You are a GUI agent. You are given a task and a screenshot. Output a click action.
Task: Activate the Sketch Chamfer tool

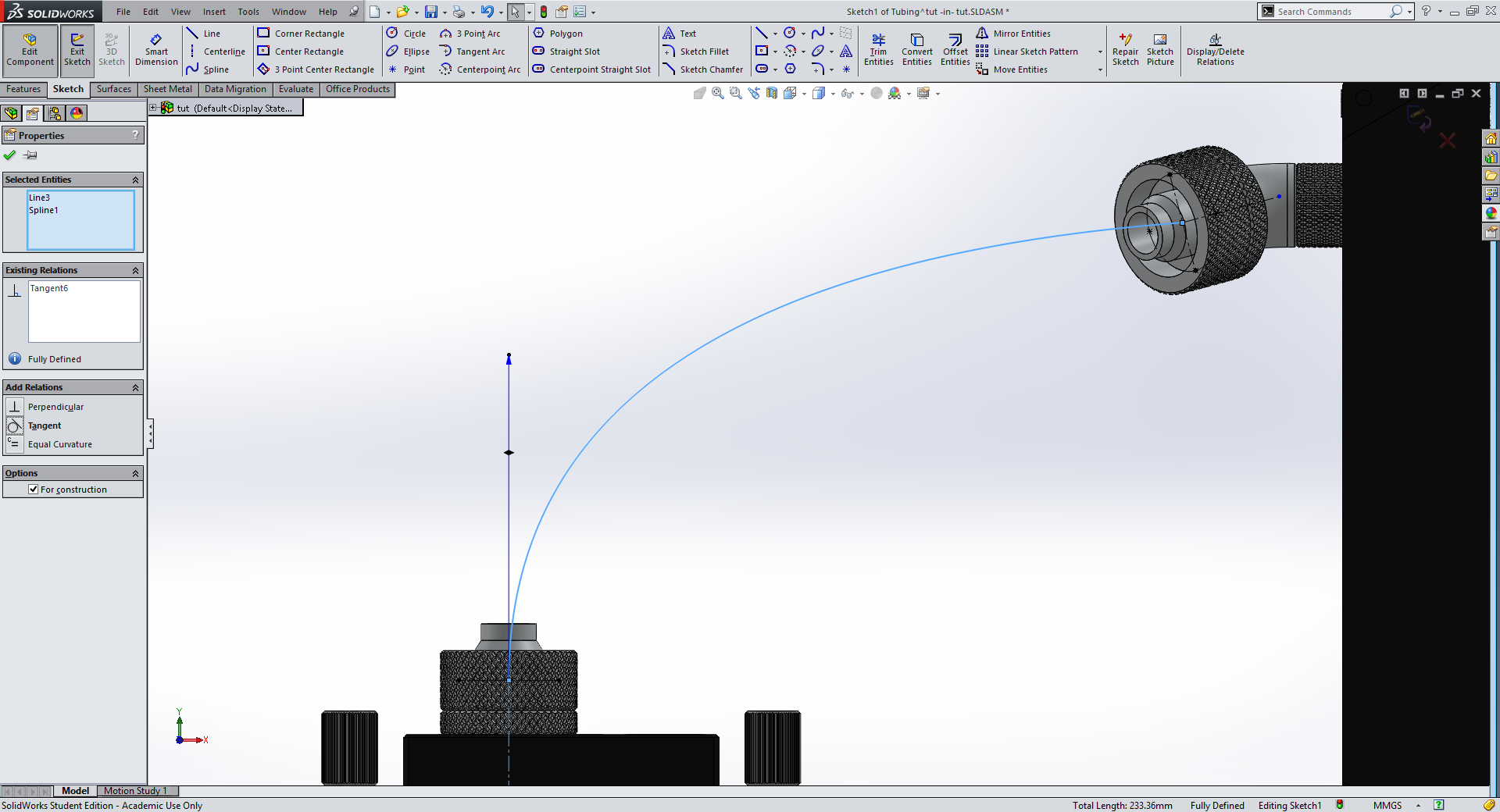pyautogui.click(x=702, y=69)
